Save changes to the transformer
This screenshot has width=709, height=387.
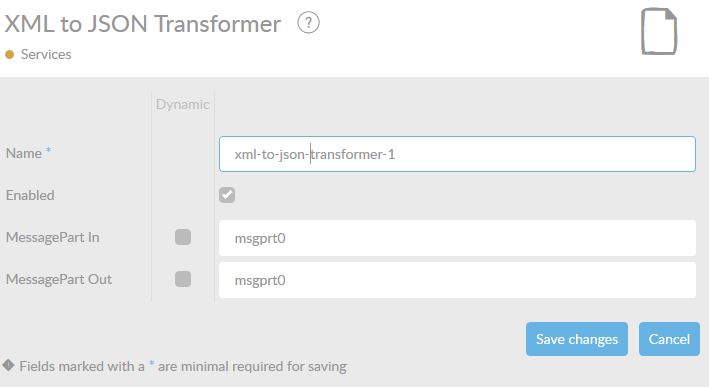click(577, 339)
